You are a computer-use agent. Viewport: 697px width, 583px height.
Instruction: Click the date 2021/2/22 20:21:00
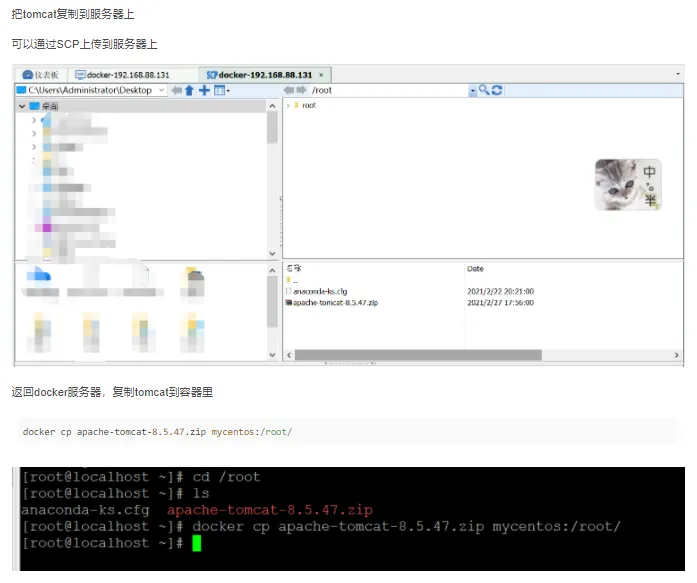[500, 291]
